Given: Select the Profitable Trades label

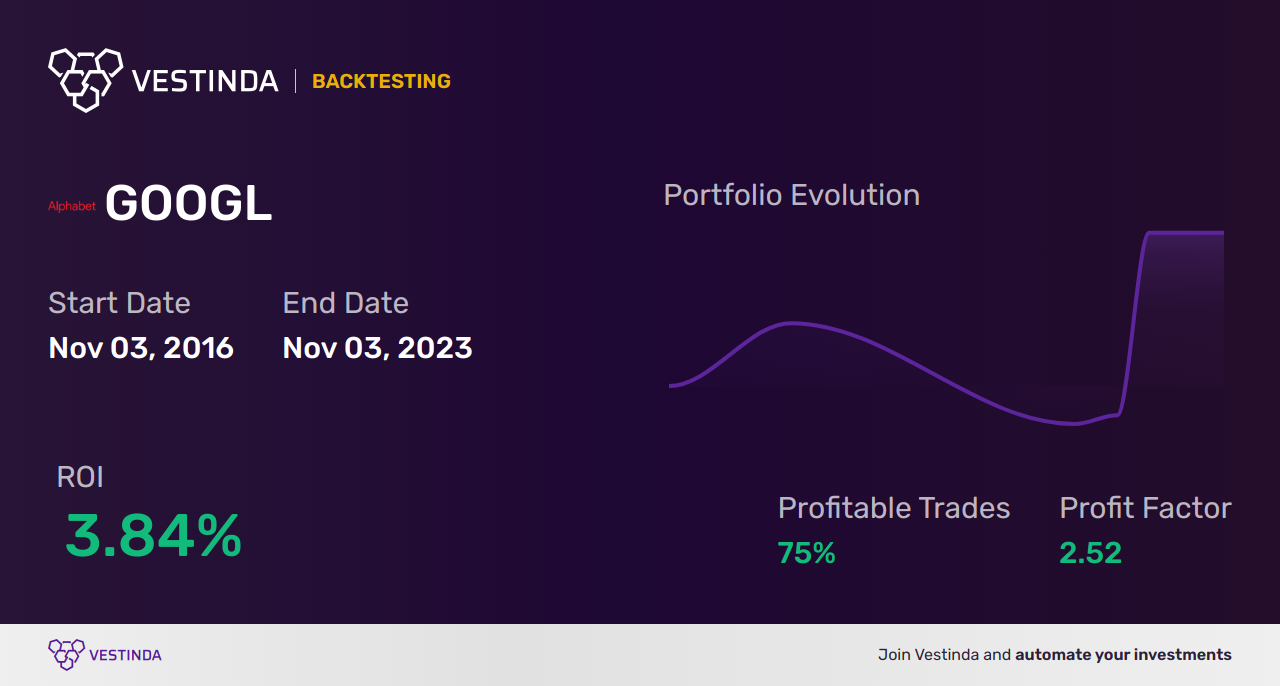Looking at the screenshot, I should click(894, 508).
